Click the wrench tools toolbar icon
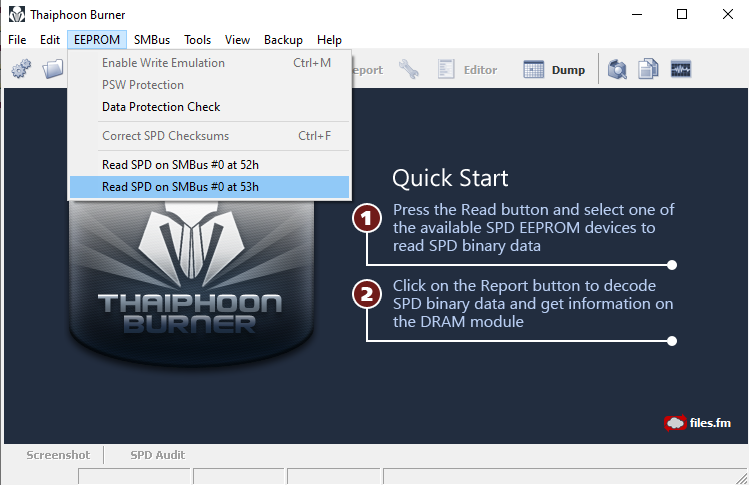749x485 pixels. (x=408, y=69)
